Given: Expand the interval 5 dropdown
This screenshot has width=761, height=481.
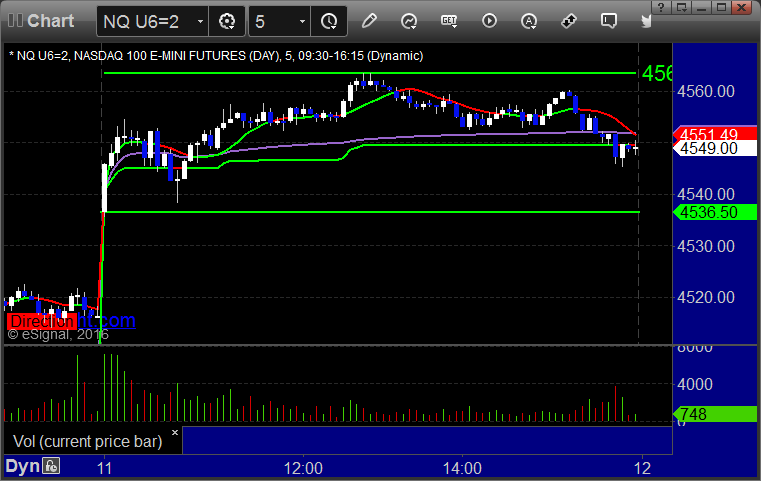Looking at the screenshot, I should (302, 21).
